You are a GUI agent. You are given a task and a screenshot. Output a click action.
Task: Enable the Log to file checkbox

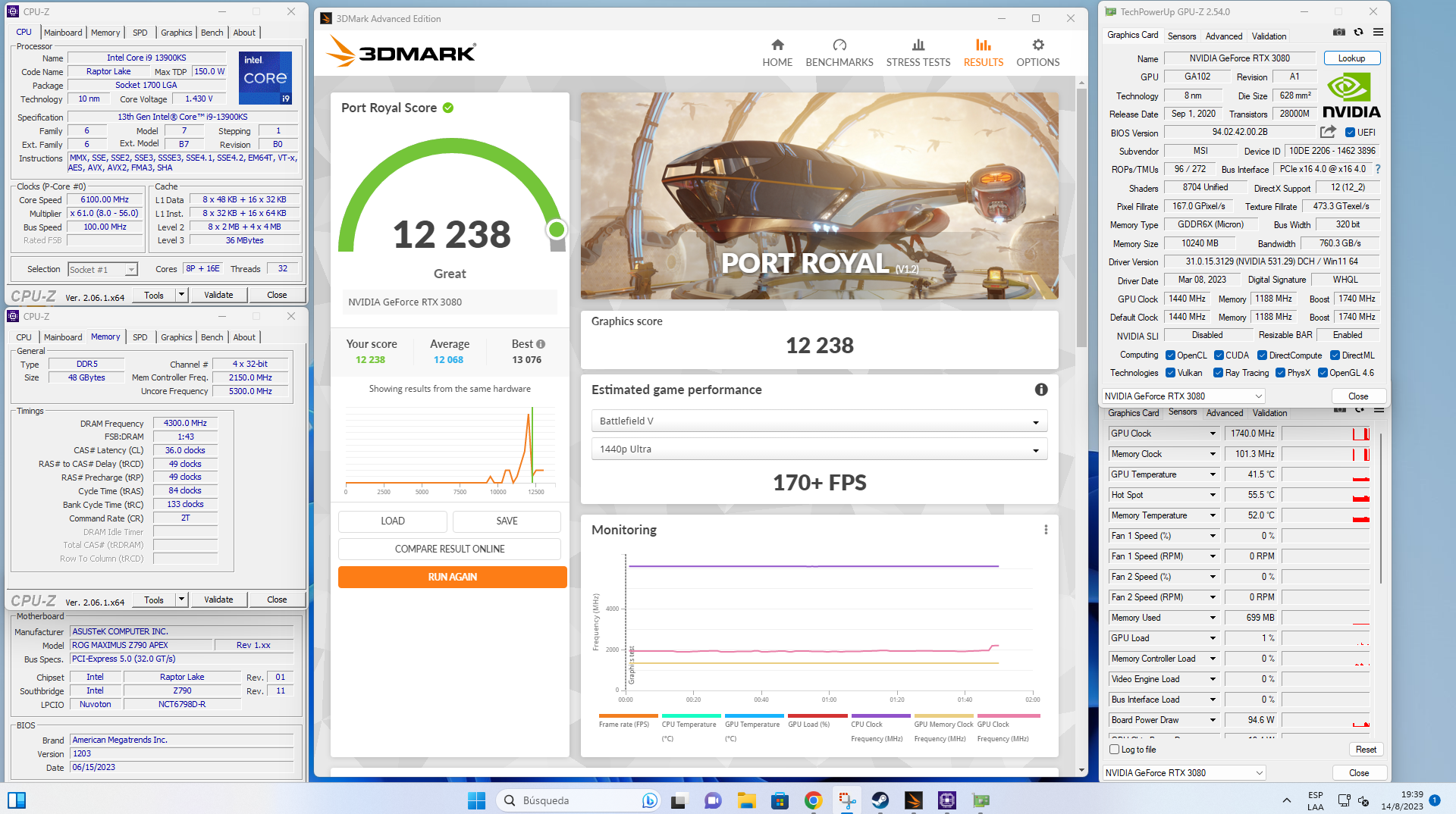coord(1114,750)
